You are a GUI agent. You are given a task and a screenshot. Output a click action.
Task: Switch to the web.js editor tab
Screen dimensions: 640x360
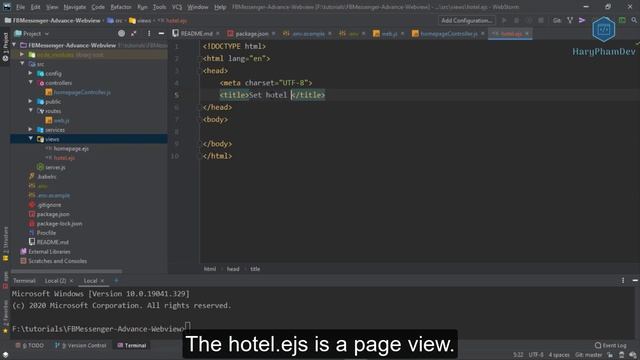pos(389,33)
